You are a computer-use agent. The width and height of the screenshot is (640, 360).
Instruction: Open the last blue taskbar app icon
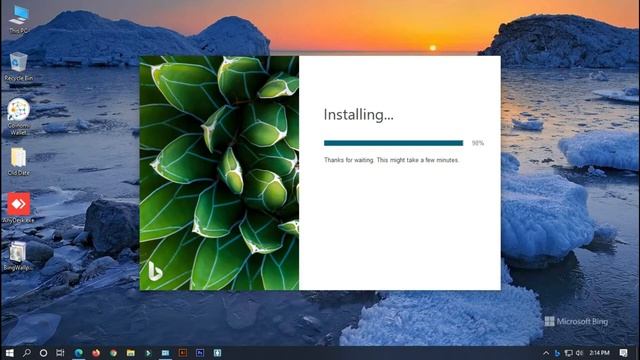pos(217,353)
